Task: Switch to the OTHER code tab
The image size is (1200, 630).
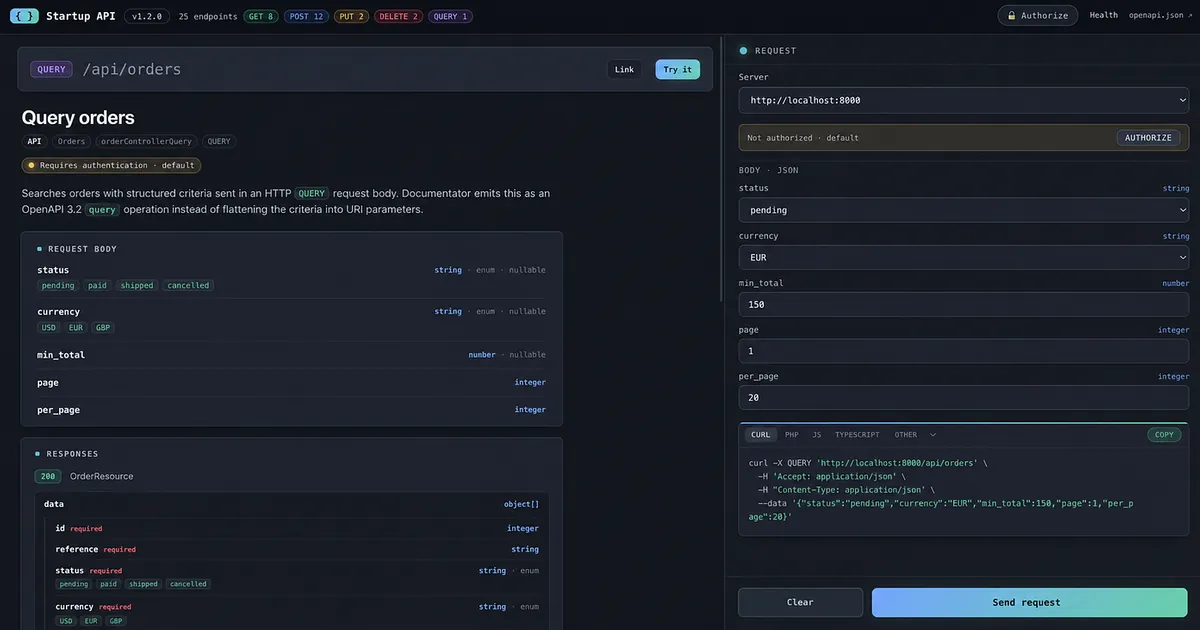Action: [x=906, y=435]
